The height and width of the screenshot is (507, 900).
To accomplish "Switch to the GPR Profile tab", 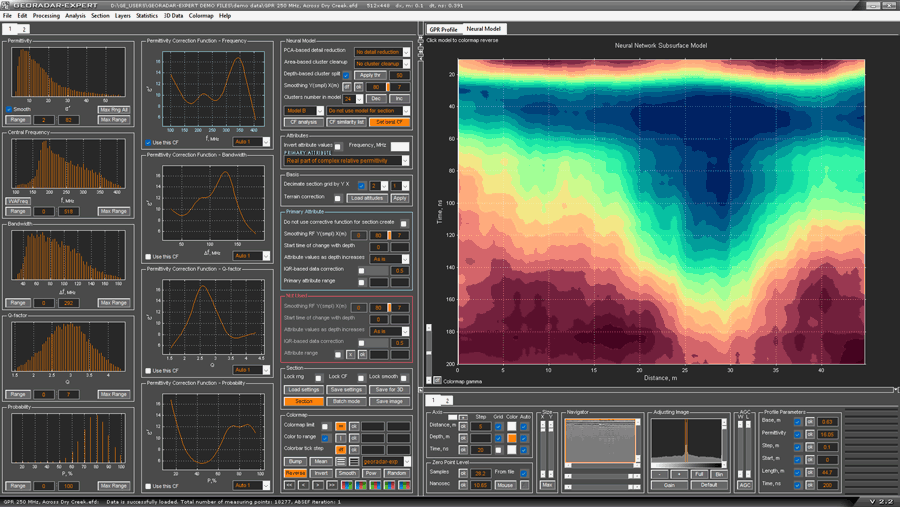I will [443, 29].
